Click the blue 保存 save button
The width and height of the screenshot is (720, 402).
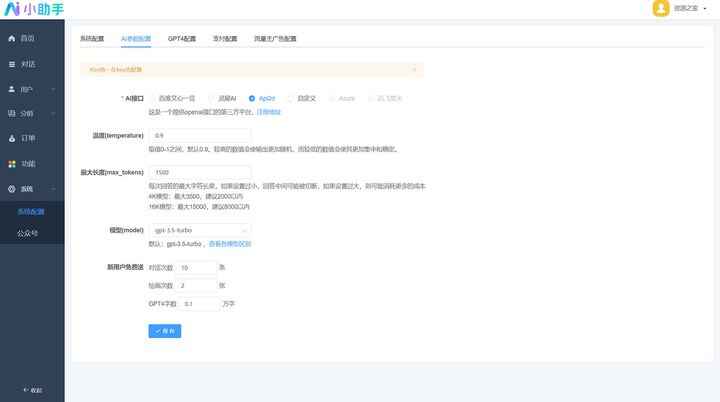(x=164, y=330)
